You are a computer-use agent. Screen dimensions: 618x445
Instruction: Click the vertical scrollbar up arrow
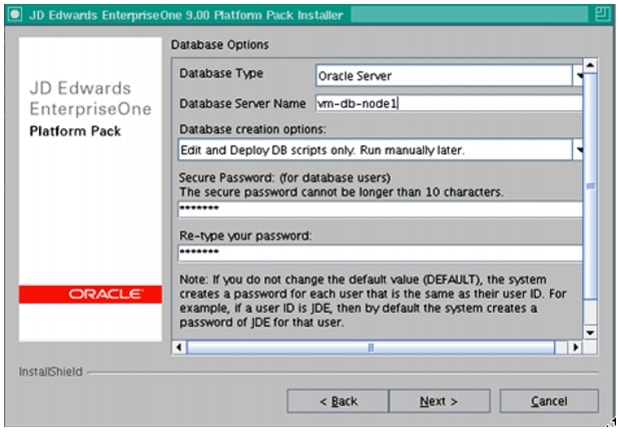click(x=590, y=65)
